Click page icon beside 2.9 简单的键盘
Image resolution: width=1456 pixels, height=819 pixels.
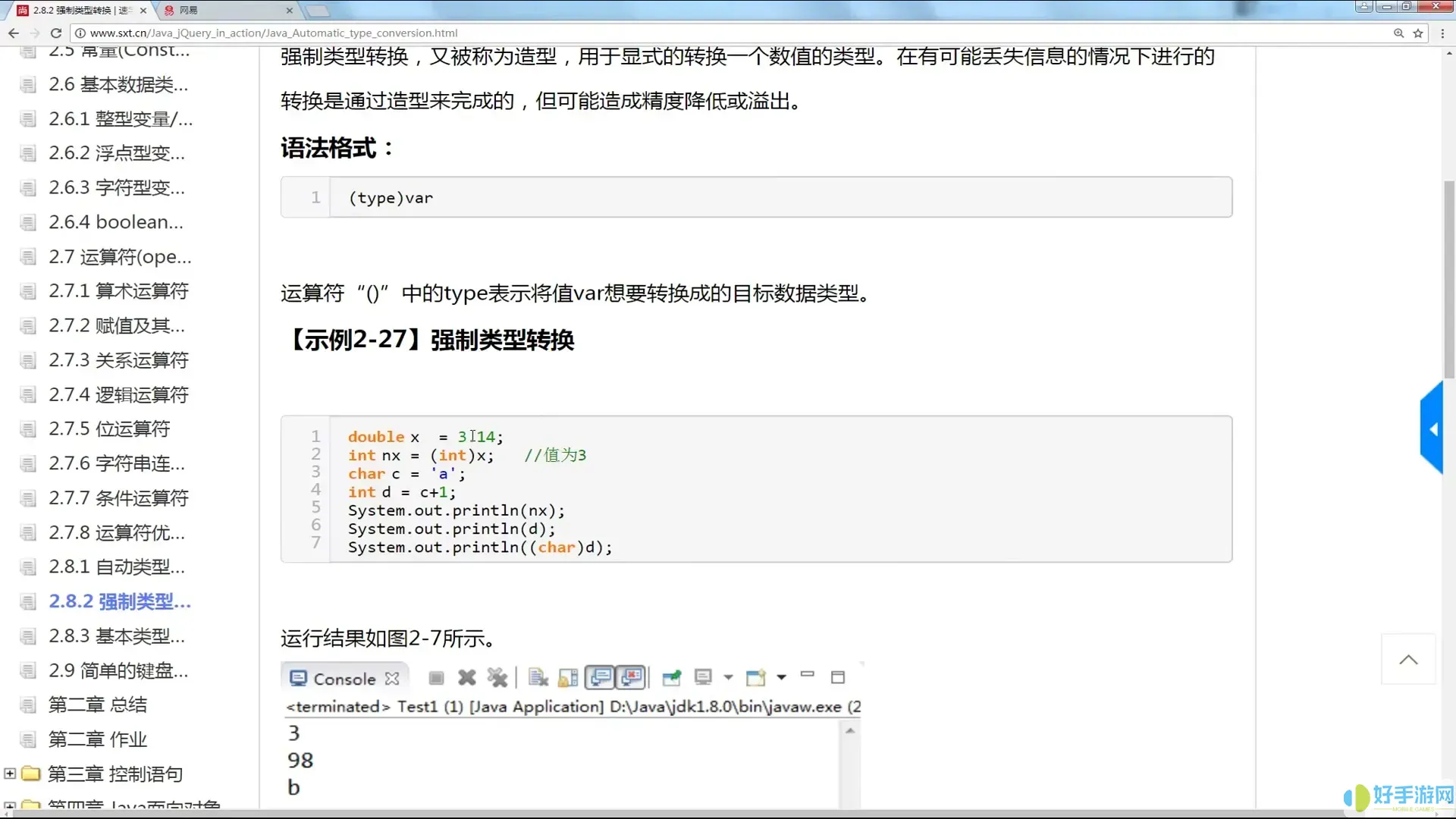point(28,672)
